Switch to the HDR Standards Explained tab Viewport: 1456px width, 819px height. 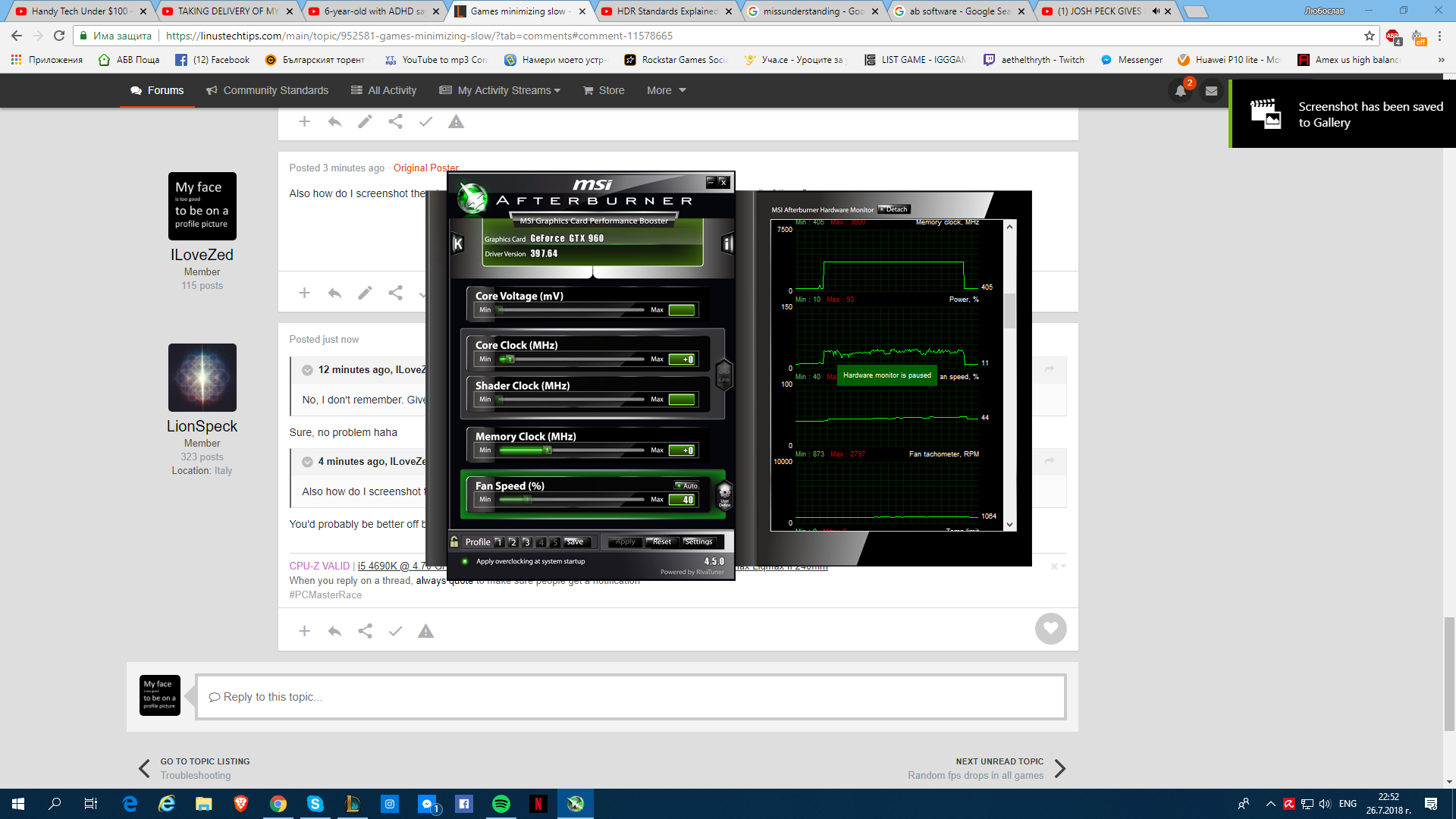(667, 11)
